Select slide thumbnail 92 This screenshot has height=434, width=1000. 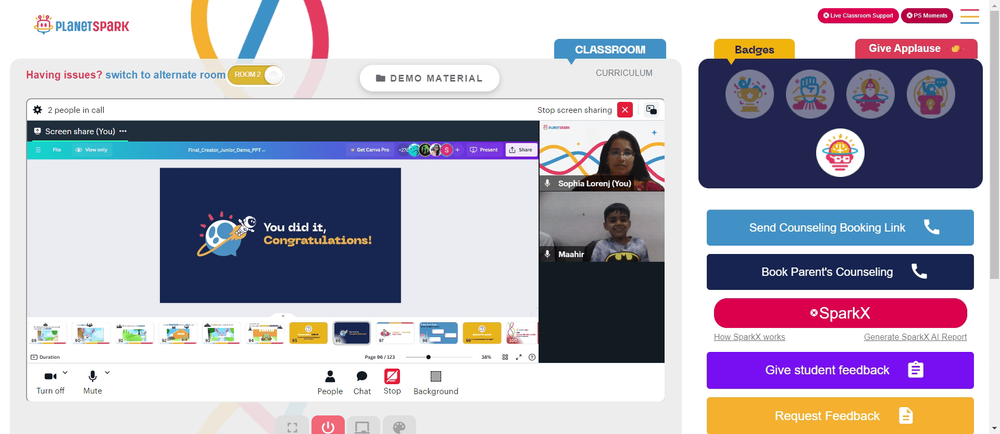(178, 333)
